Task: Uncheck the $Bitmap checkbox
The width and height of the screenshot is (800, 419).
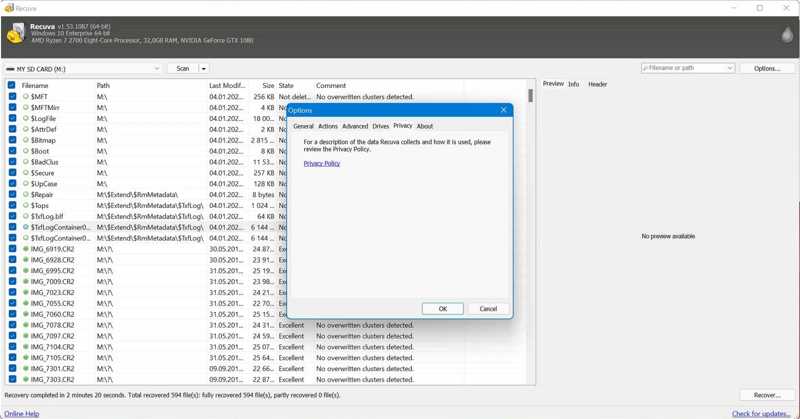Action: 12,140
